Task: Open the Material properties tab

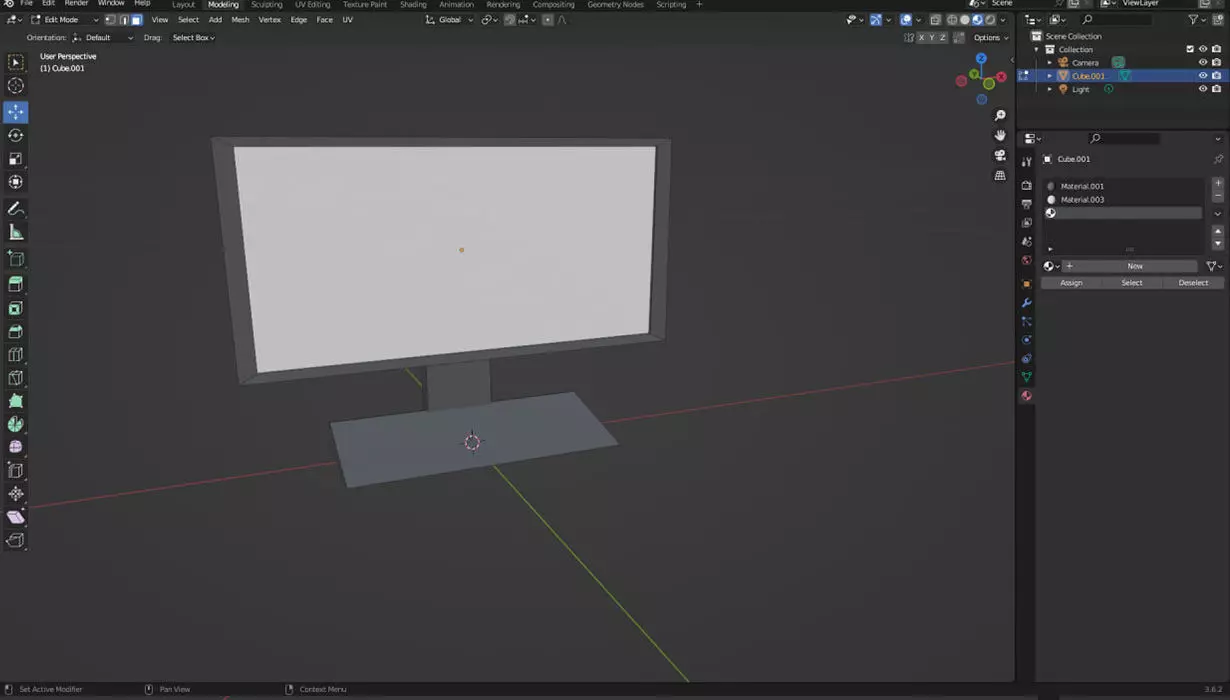Action: coord(1026,396)
